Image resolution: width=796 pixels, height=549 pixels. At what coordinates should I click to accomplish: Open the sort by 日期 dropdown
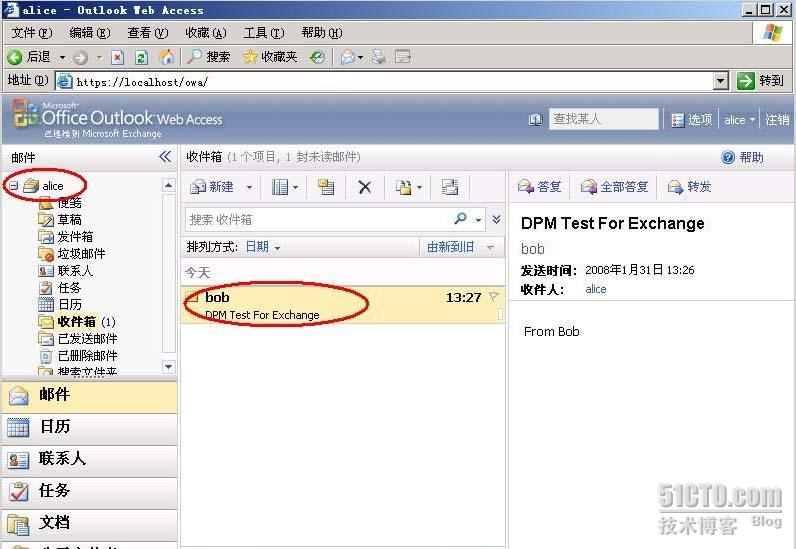tap(262, 247)
